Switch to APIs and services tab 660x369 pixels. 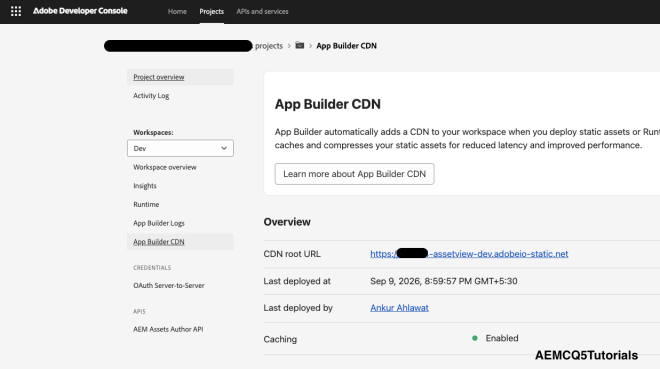tap(262, 11)
